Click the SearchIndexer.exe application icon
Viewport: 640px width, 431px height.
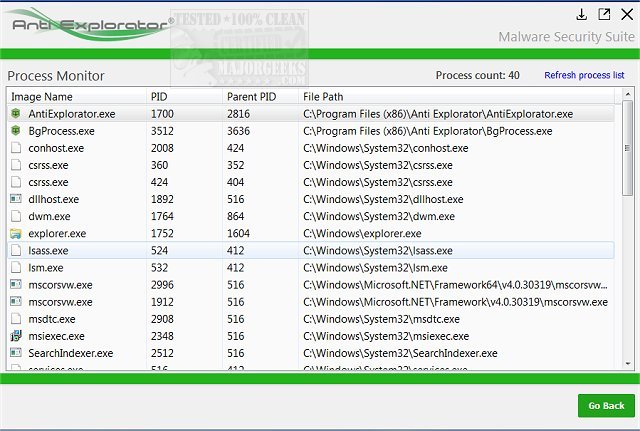(x=16, y=352)
